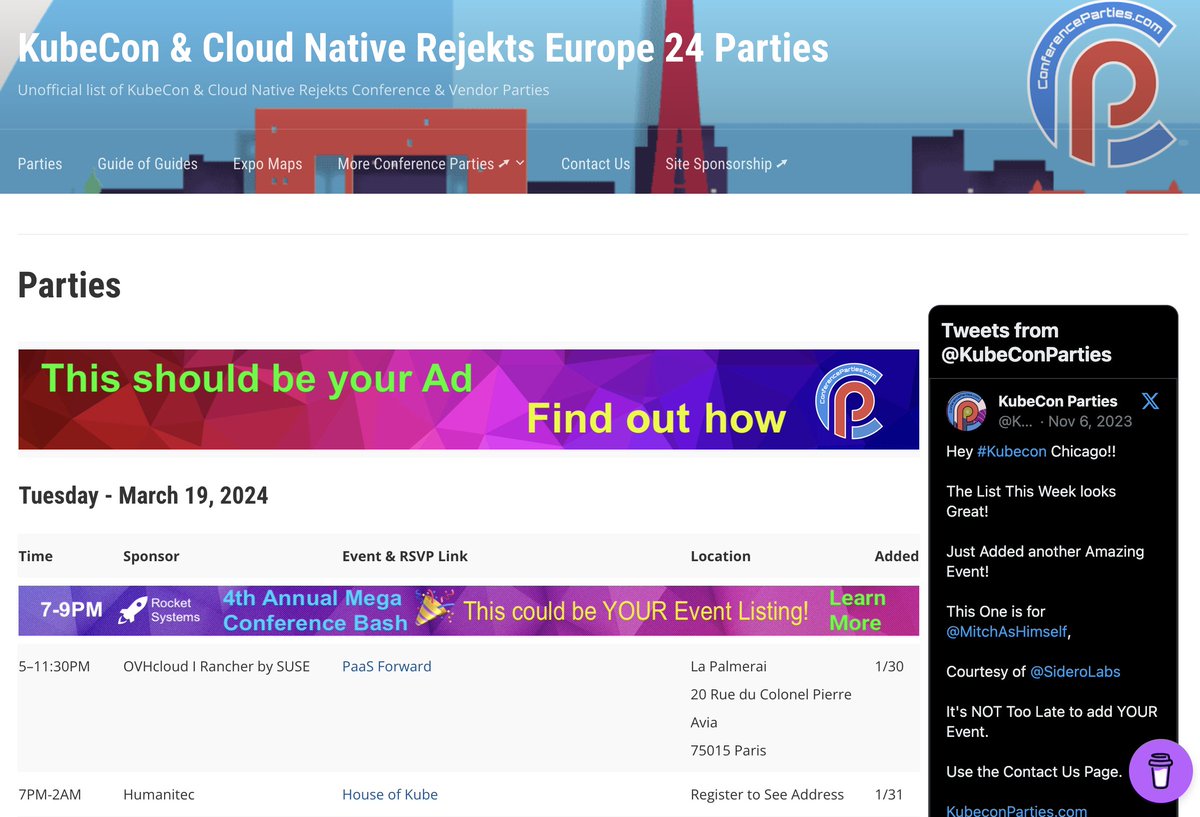Viewport: 1200px width, 817px height.
Task: Click the #Kubecon hashtag in tweet
Action: (1012, 451)
